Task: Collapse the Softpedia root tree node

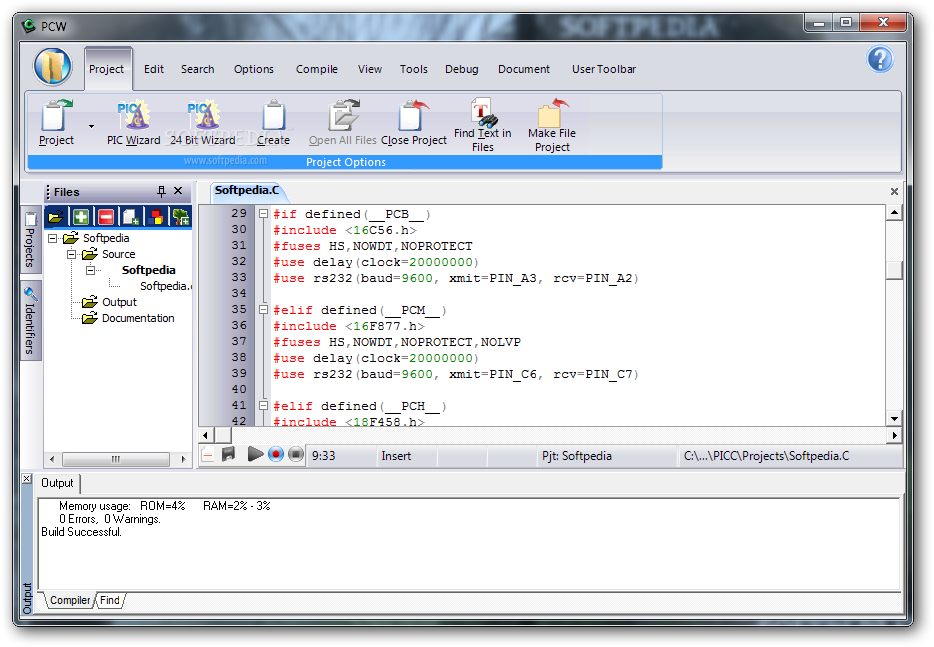Action: 52,238
